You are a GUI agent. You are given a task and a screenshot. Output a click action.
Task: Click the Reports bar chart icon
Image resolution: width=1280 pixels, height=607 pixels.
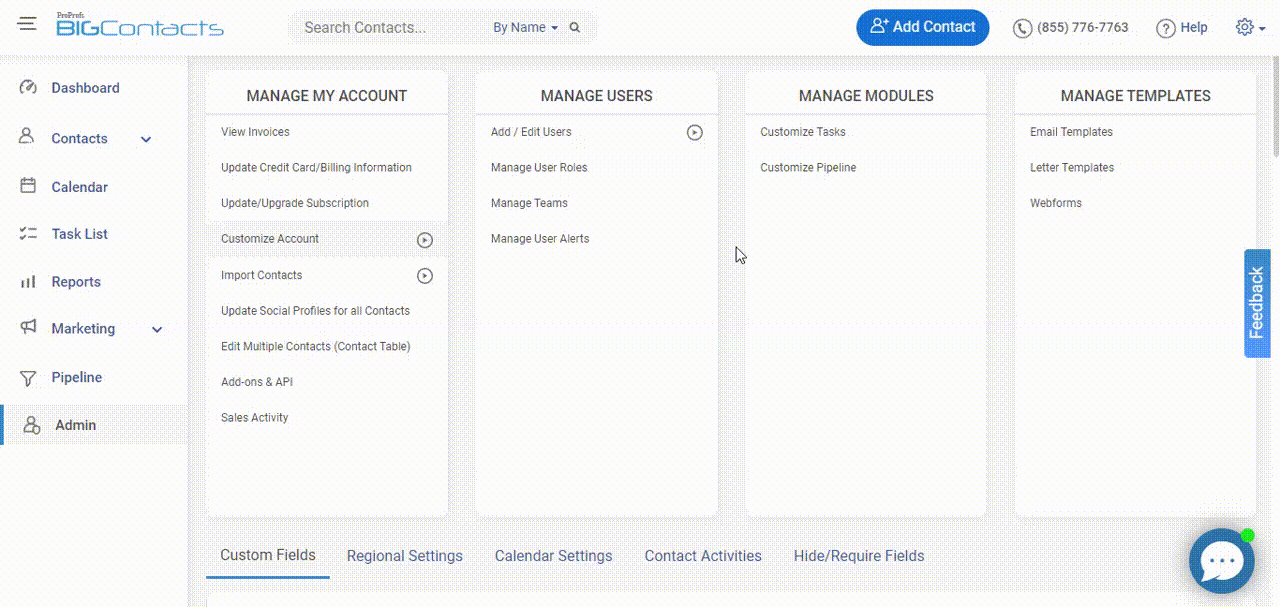coord(28,282)
